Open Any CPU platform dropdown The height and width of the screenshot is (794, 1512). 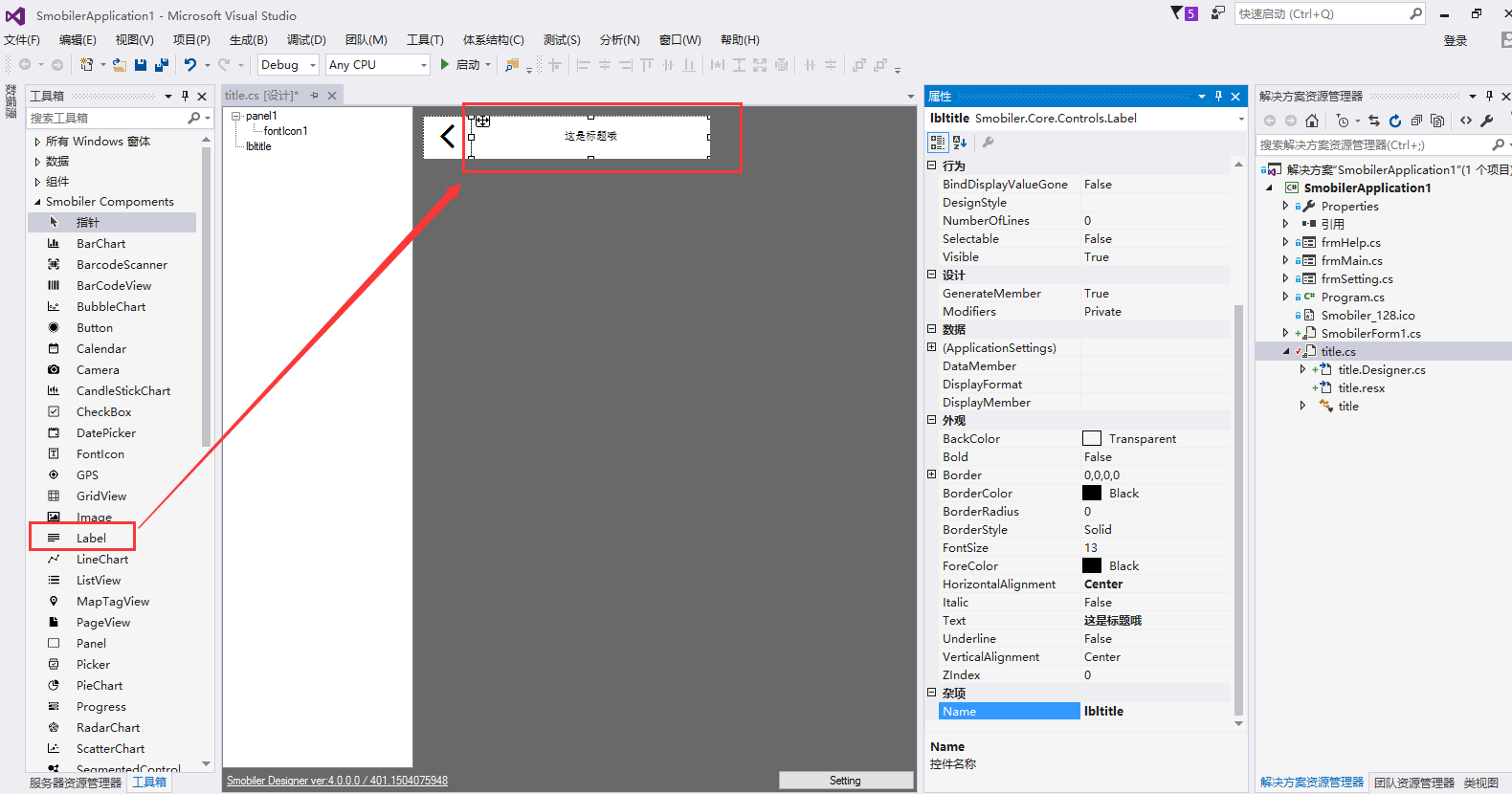click(424, 65)
